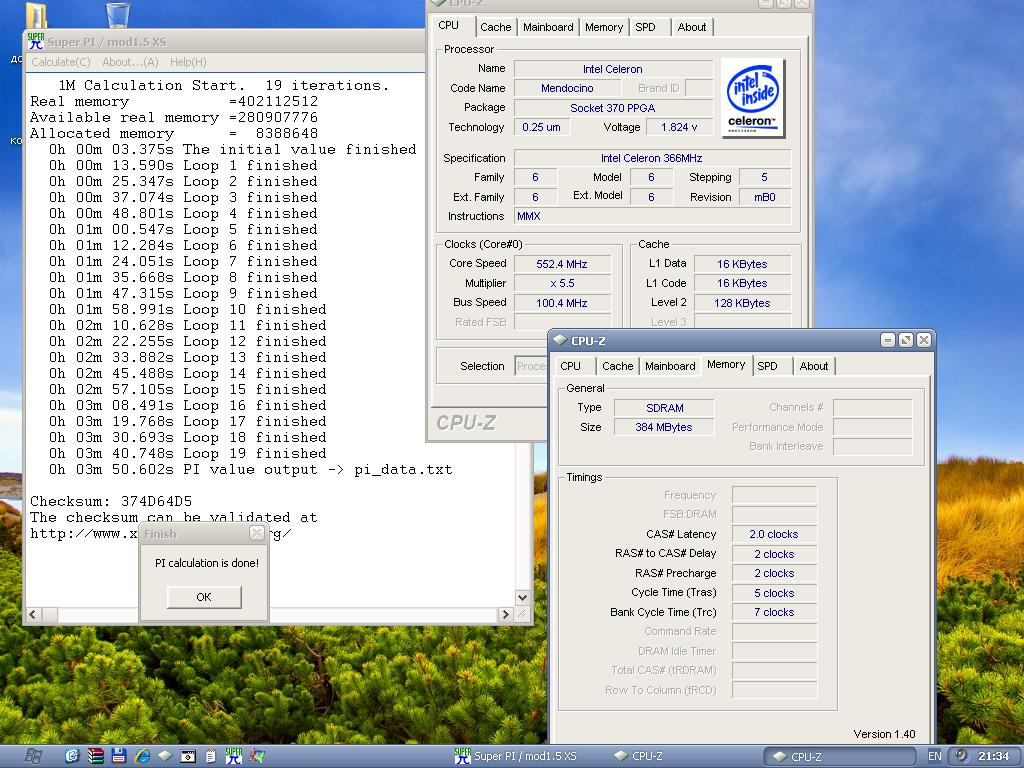Image resolution: width=1024 pixels, height=768 pixels.
Task: Click the Level 2 cache value 128 KBytes
Action: (x=742, y=303)
